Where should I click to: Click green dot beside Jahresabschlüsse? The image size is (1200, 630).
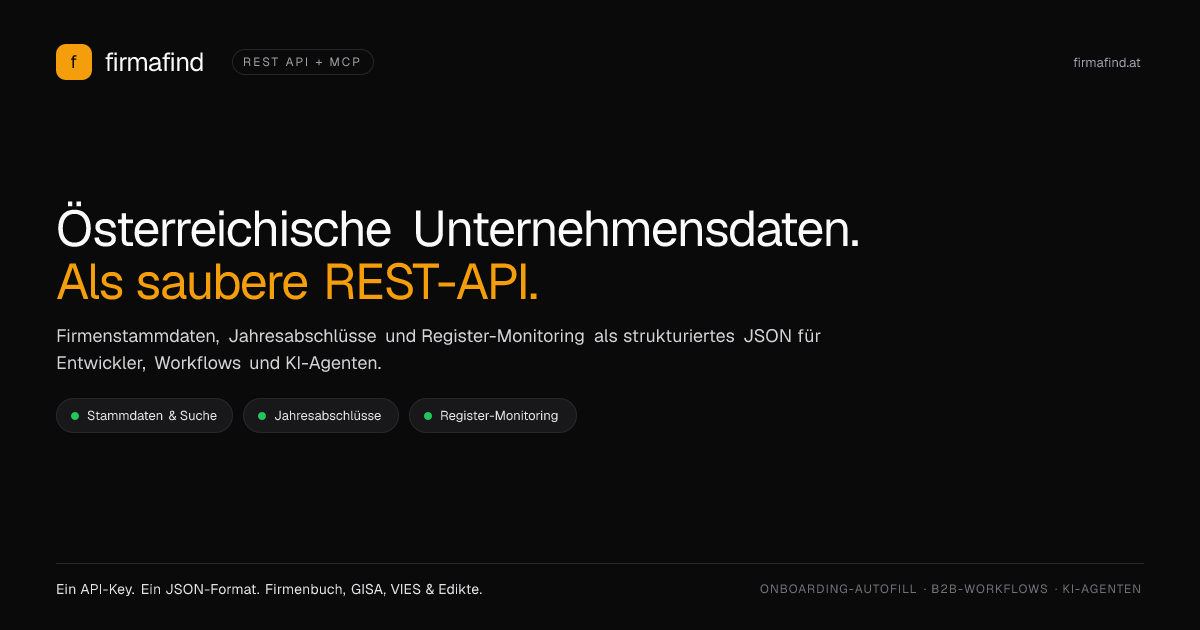click(262, 416)
